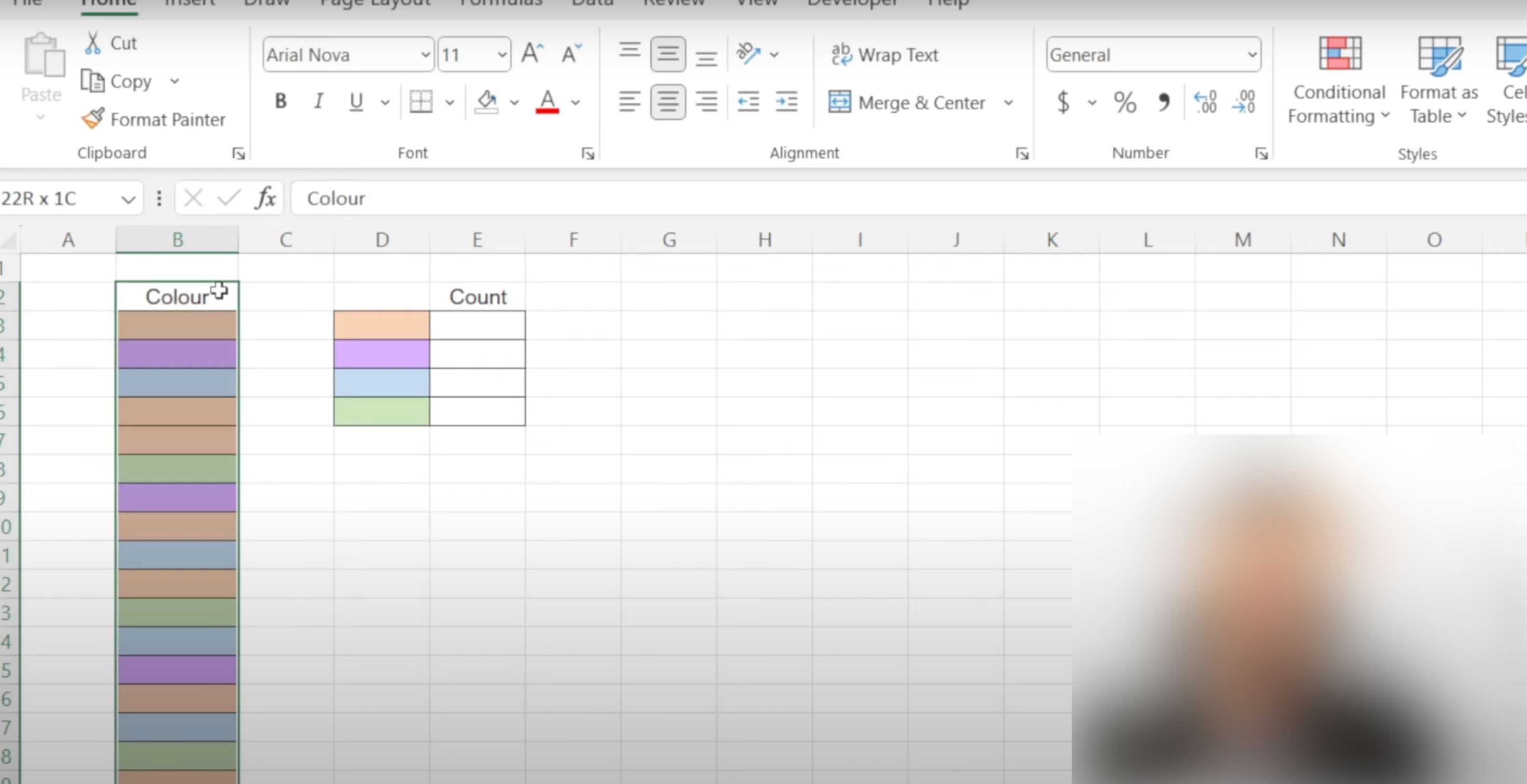The height and width of the screenshot is (784, 1527).
Task: Click the Insert Function fx icon
Action: (x=265, y=198)
